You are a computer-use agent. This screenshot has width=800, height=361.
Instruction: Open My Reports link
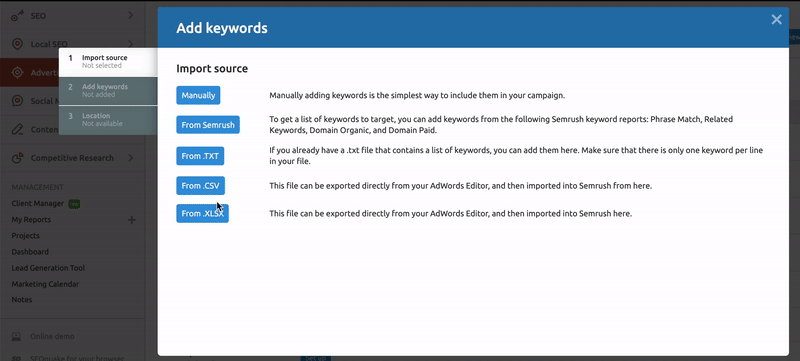(31, 220)
